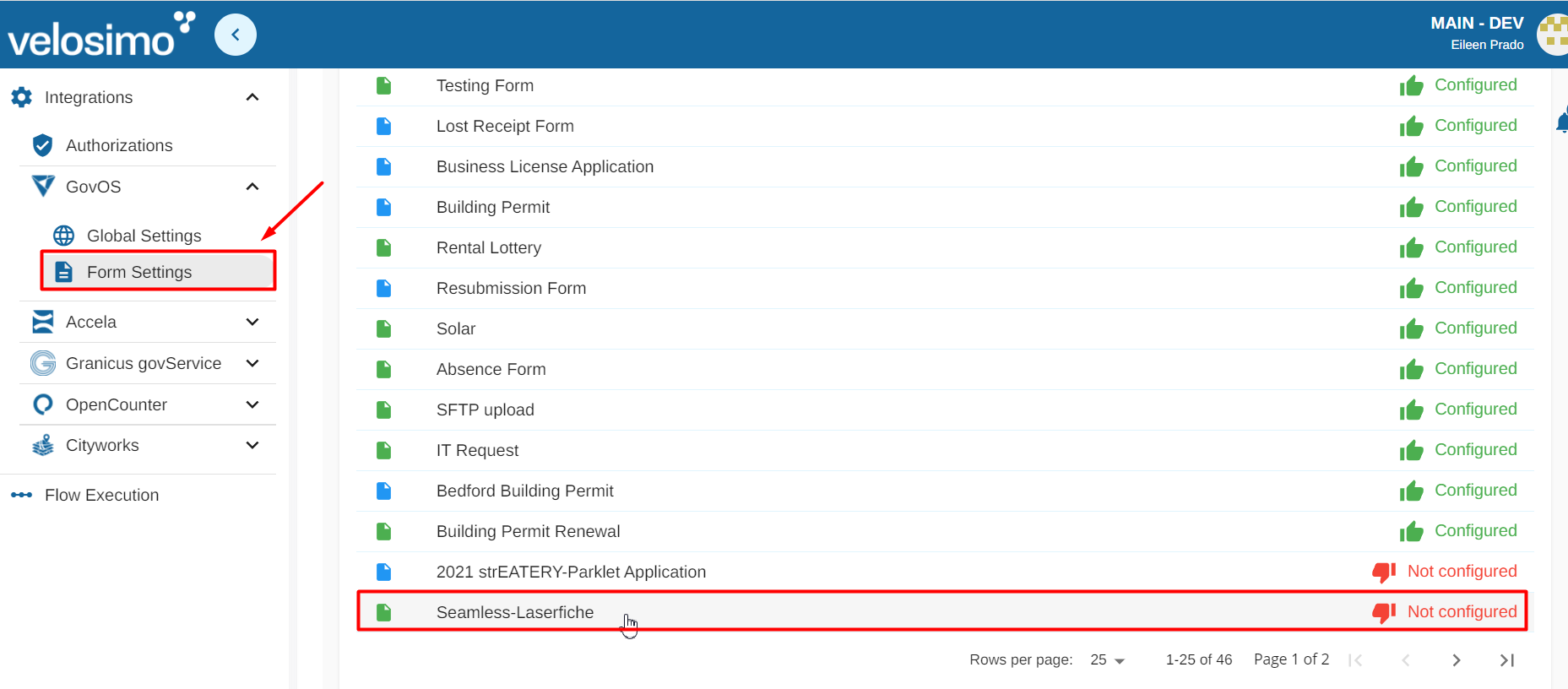This screenshot has width=1568, height=689.
Task: Click the Bedford Building Permit name
Action: [525, 491]
